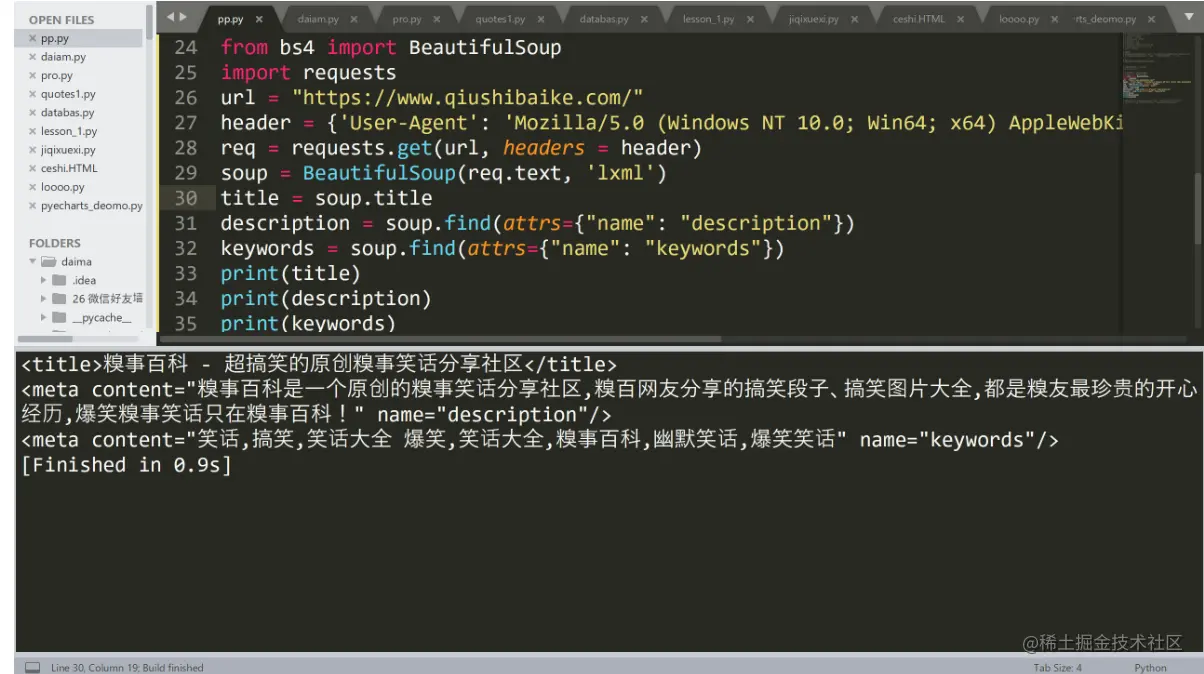Open jiqixuexi.py from Open Files list
1204x674 pixels.
tap(68, 150)
